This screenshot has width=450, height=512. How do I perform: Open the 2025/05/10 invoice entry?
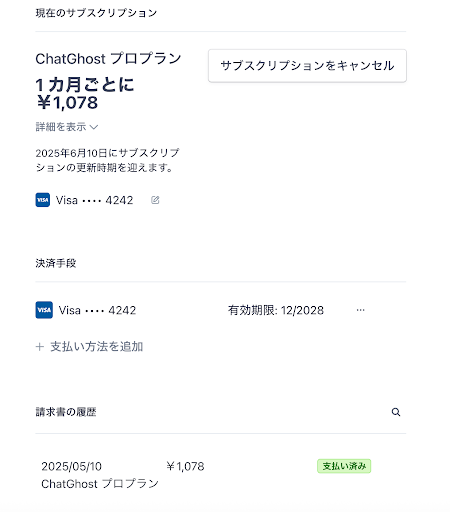pos(221,475)
